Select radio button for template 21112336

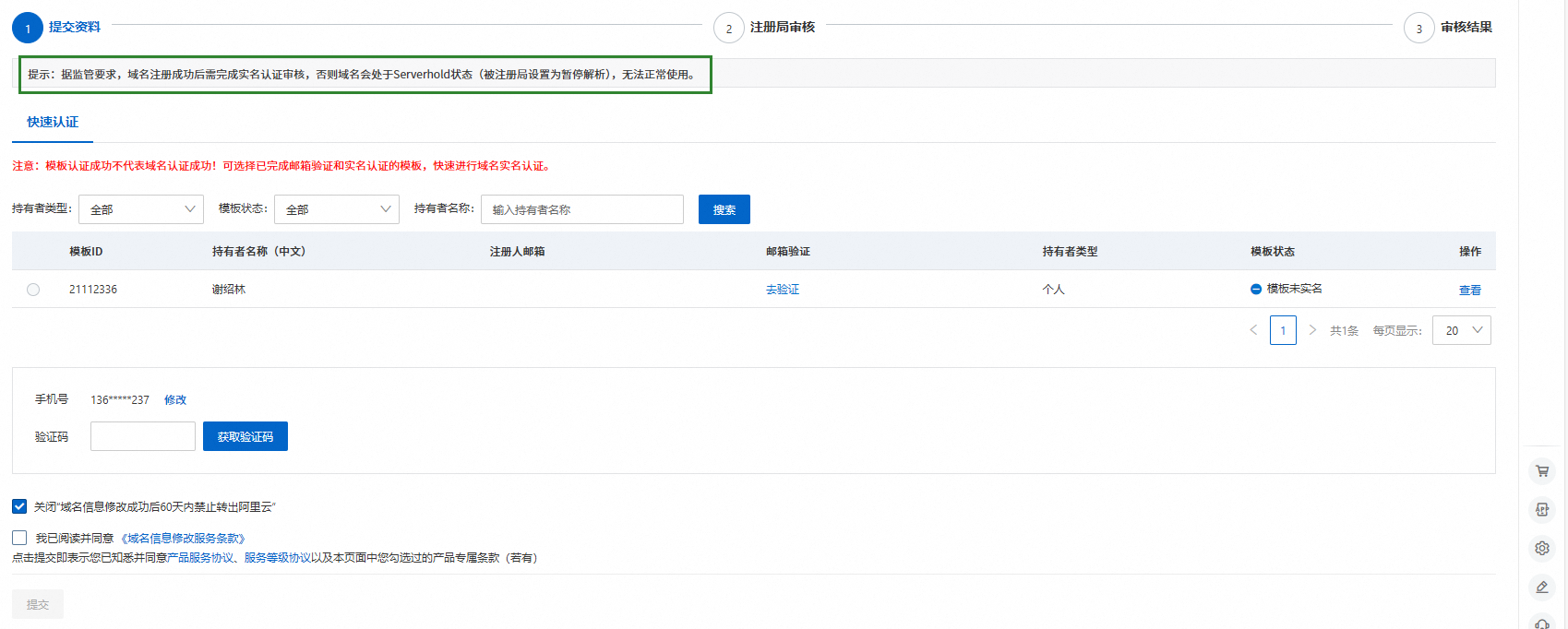pyautogui.click(x=33, y=290)
